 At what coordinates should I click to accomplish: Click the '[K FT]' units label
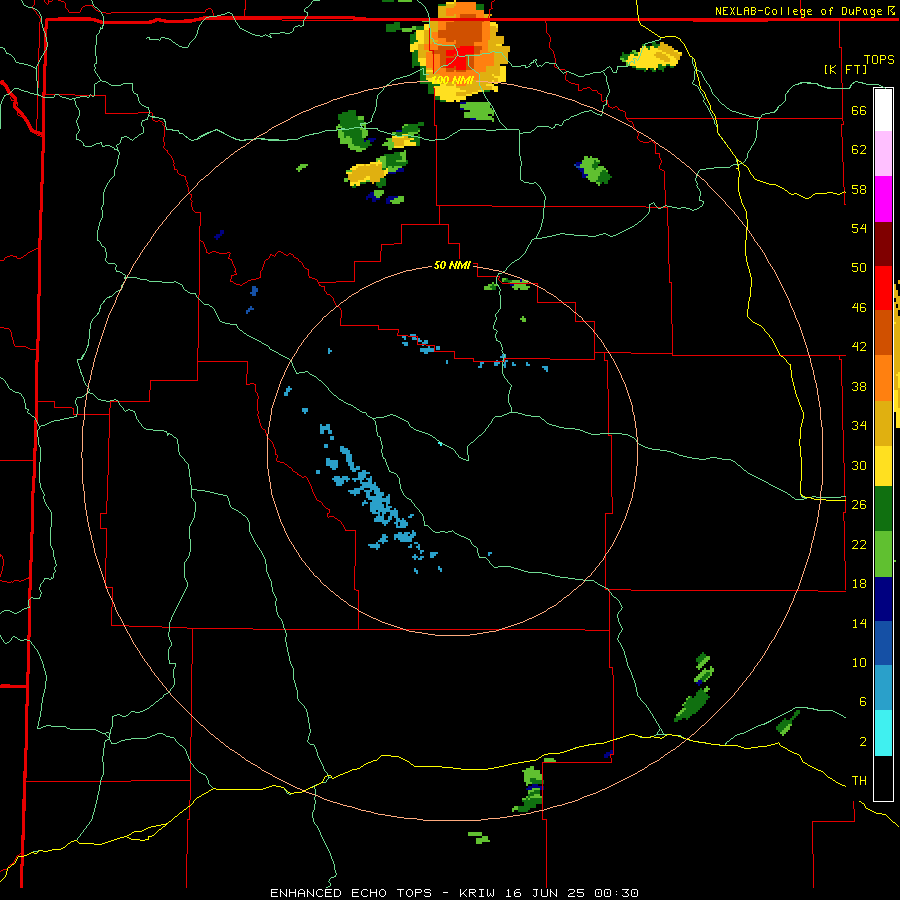(x=845, y=69)
